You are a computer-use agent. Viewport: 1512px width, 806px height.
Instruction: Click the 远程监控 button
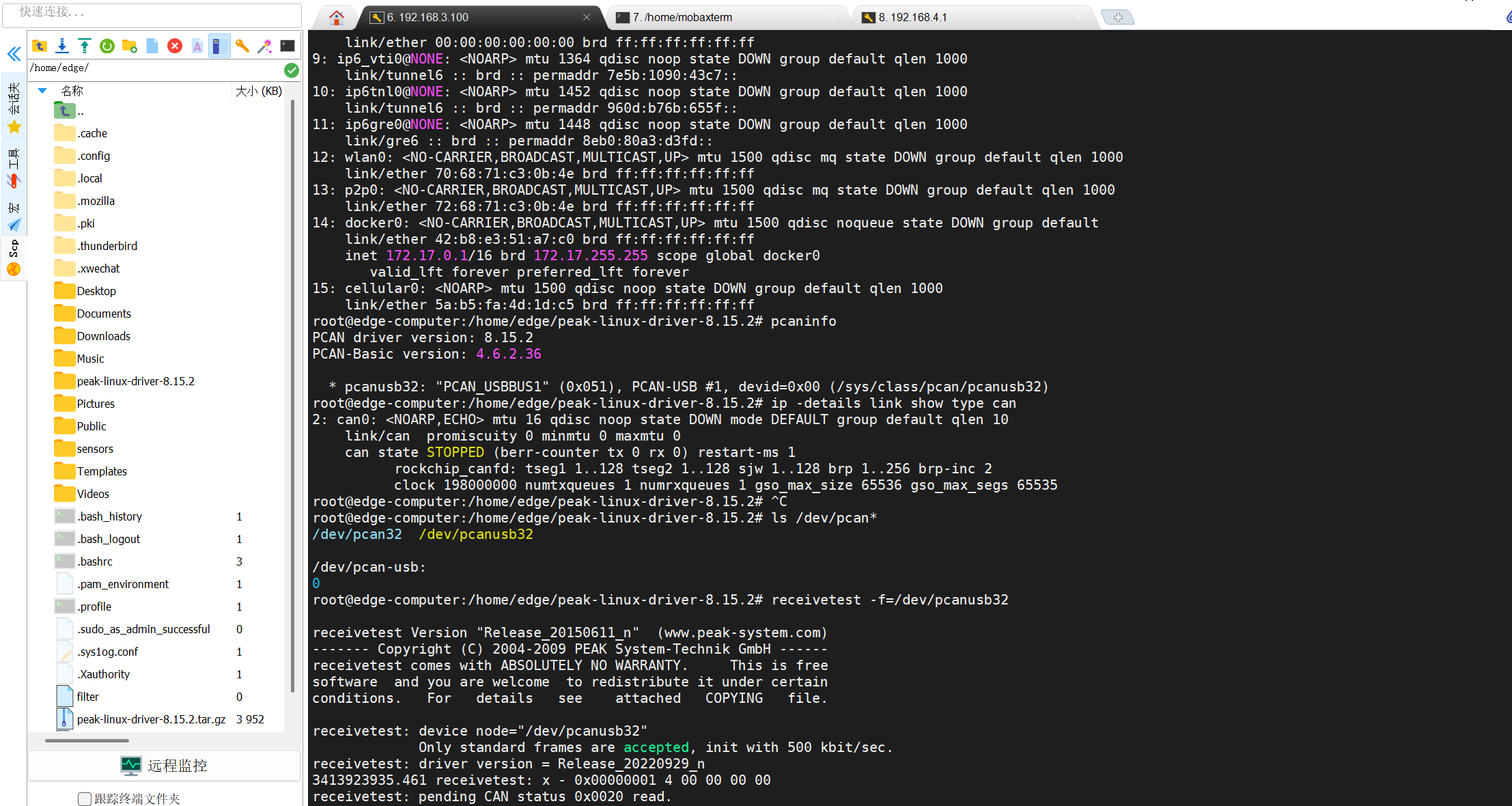pyautogui.click(x=164, y=766)
